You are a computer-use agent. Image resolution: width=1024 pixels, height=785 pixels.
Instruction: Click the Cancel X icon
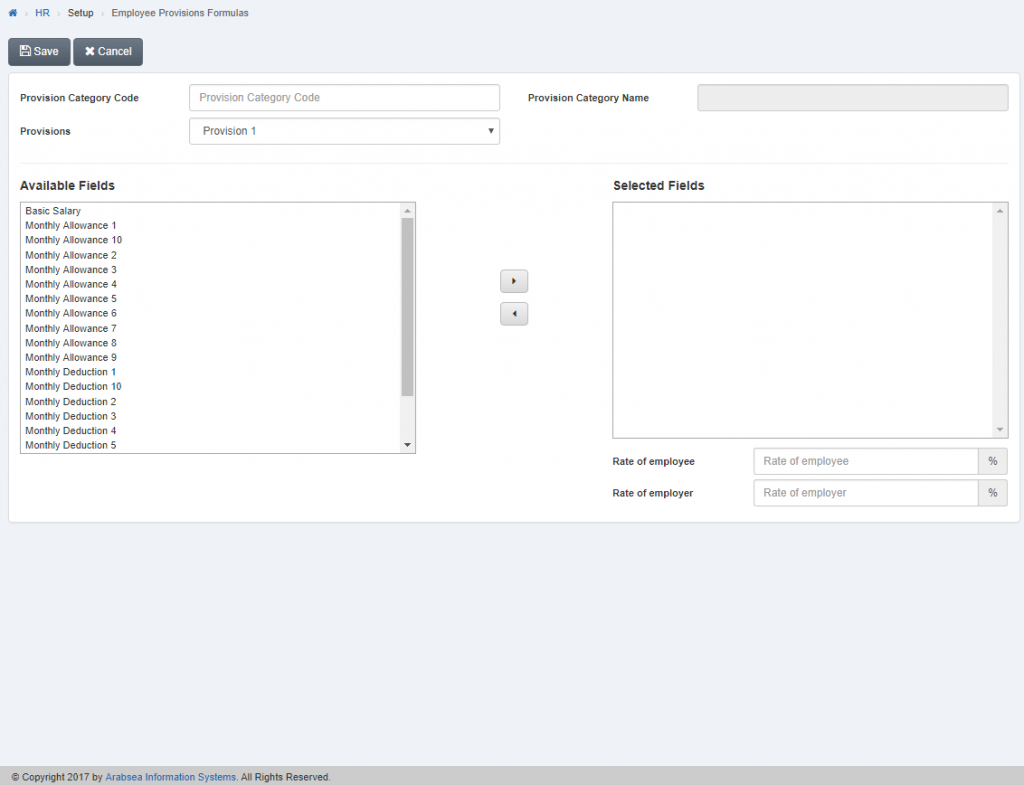pos(91,51)
